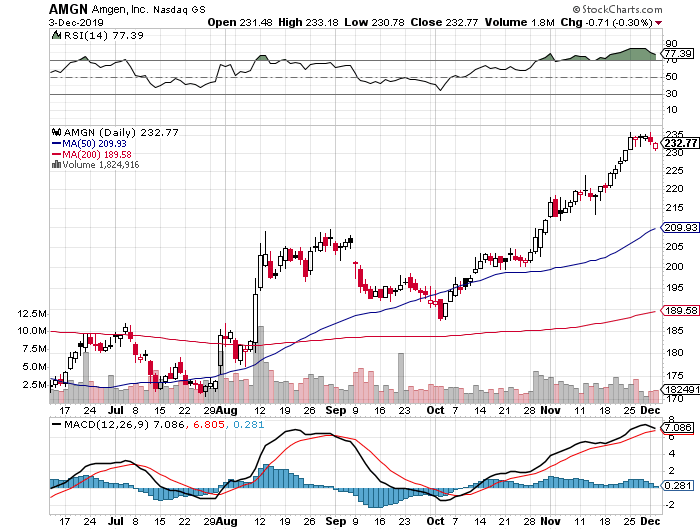Click the blue 0.281 histogram value
Viewport: 700px width, 530px height.
point(248,425)
